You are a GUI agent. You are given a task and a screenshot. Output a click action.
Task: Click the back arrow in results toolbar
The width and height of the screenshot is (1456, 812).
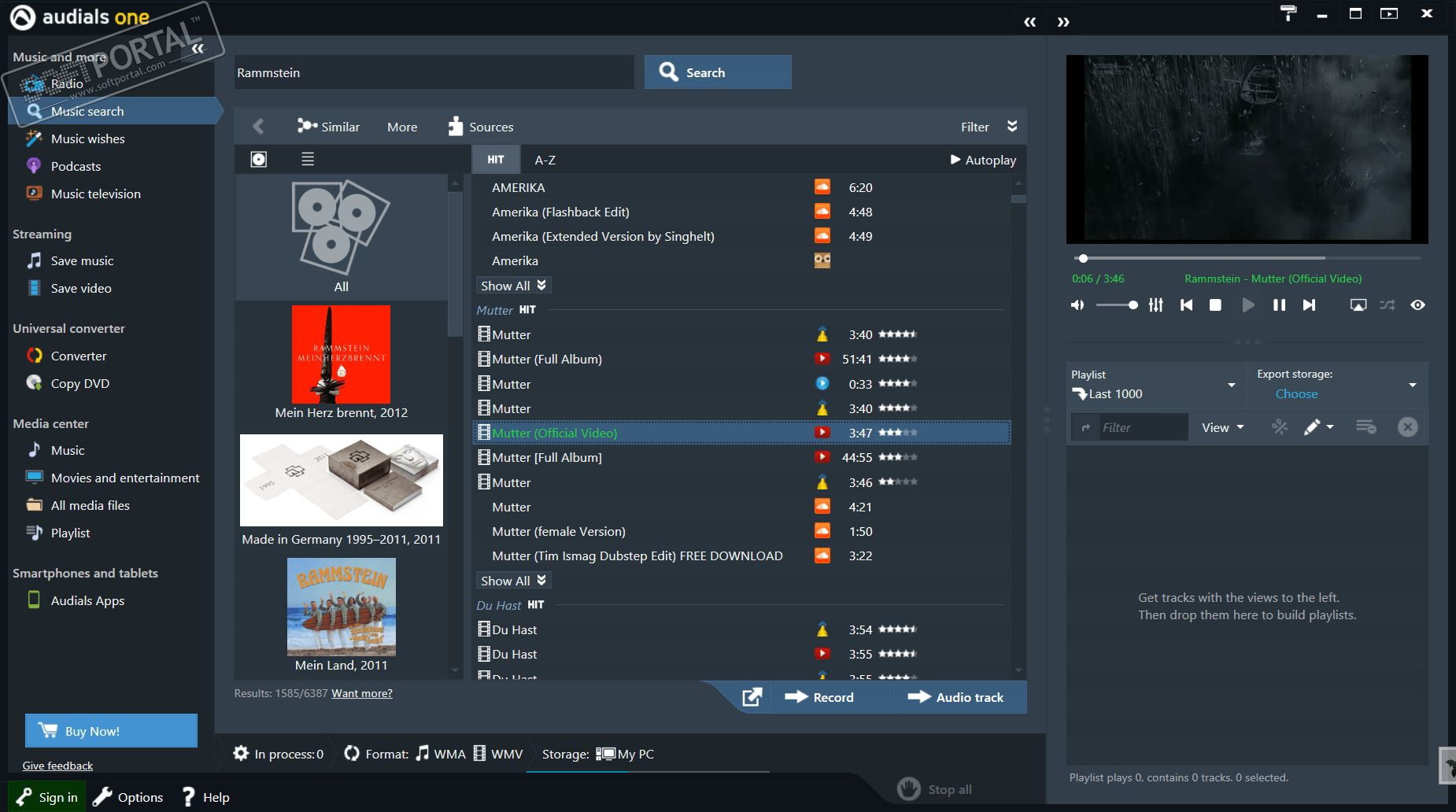(x=258, y=126)
